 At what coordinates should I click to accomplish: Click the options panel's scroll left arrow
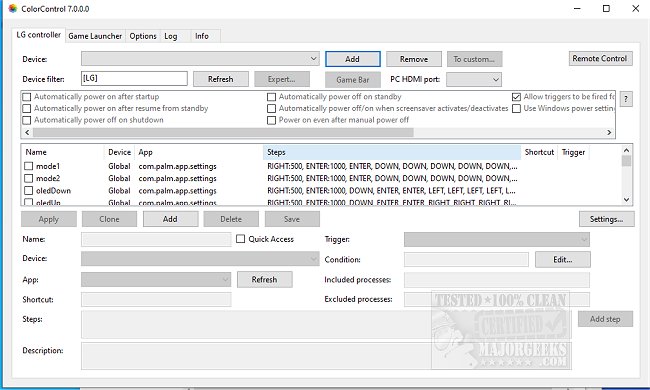pyautogui.click(x=27, y=132)
